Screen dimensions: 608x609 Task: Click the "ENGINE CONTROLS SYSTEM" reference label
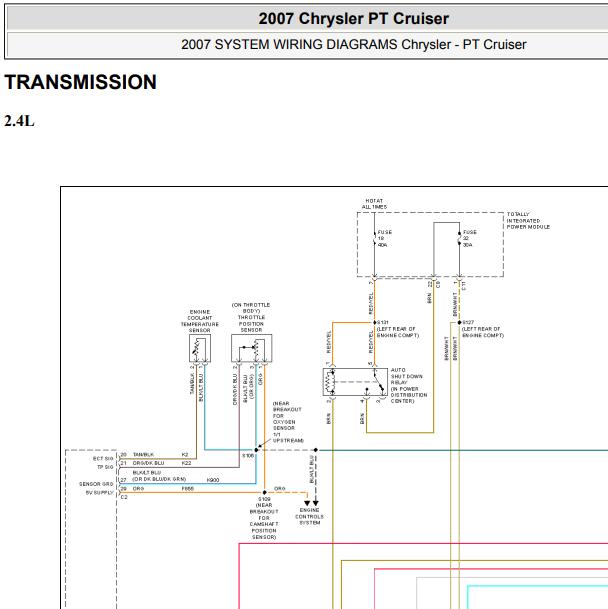coord(309,517)
